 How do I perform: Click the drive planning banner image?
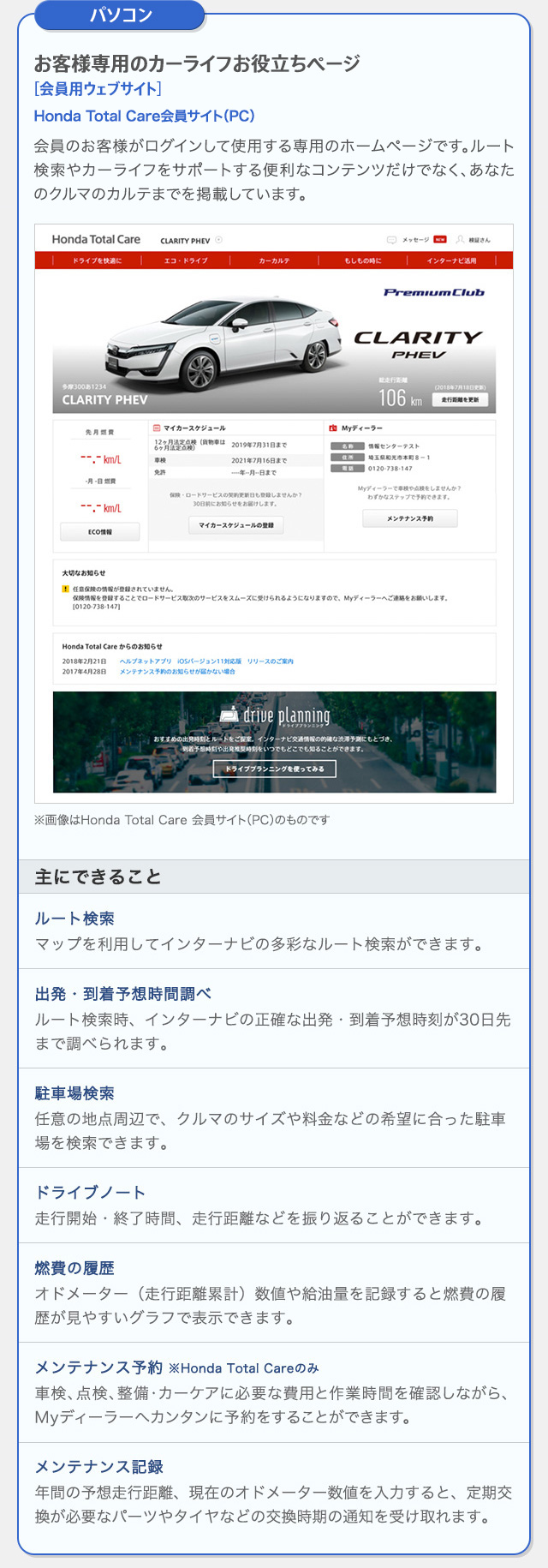[x=274, y=742]
